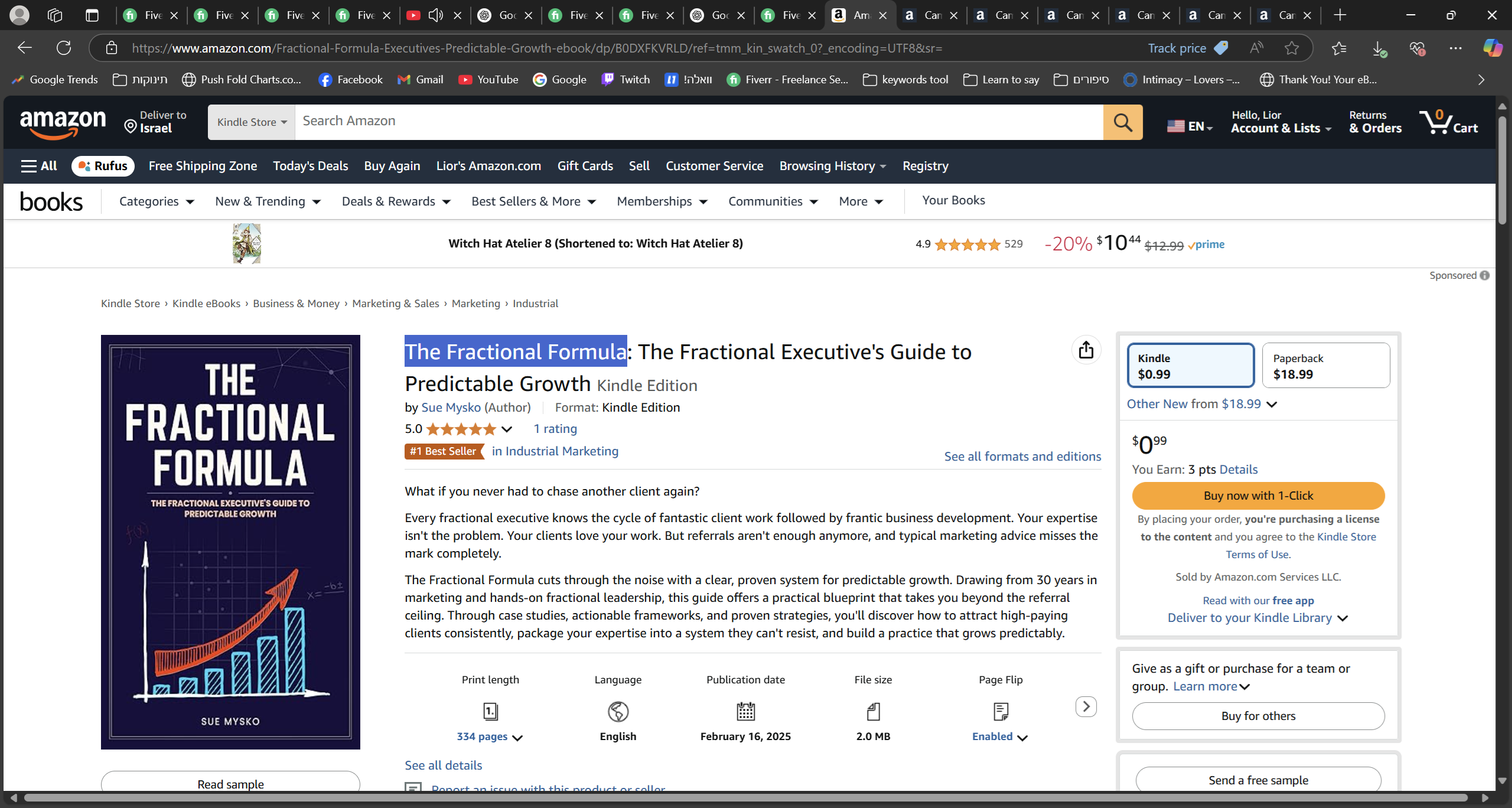1512x808 pixels.
Task: Click the Witch Hat Atelier ad thumbnail
Action: 246,243
